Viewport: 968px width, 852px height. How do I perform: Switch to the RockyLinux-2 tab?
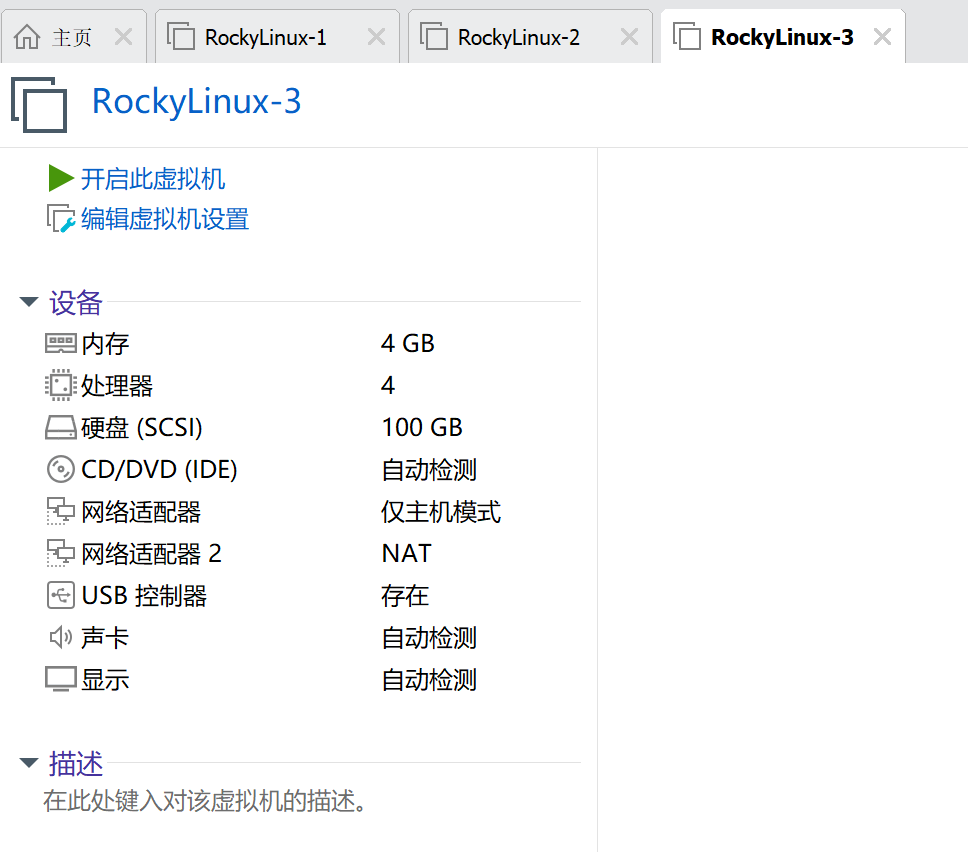[530, 37]
